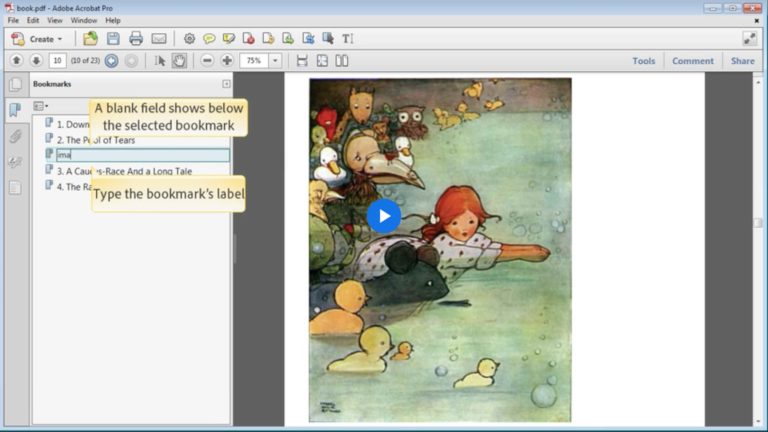Open the Attachments paperclip panel
768x432 pixels.
[15, 136]
